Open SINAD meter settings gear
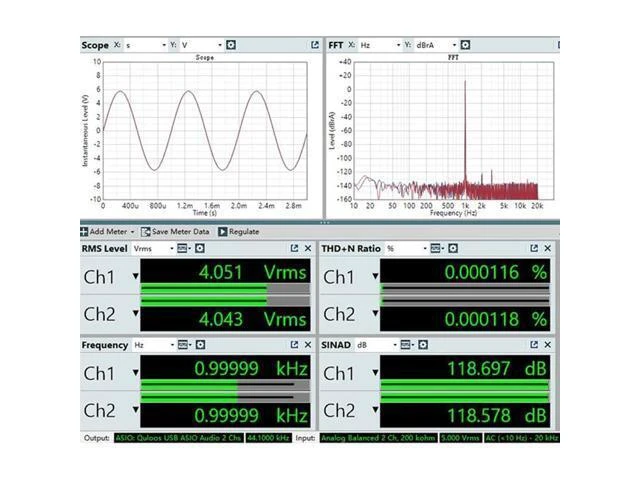 coord(423,345)
